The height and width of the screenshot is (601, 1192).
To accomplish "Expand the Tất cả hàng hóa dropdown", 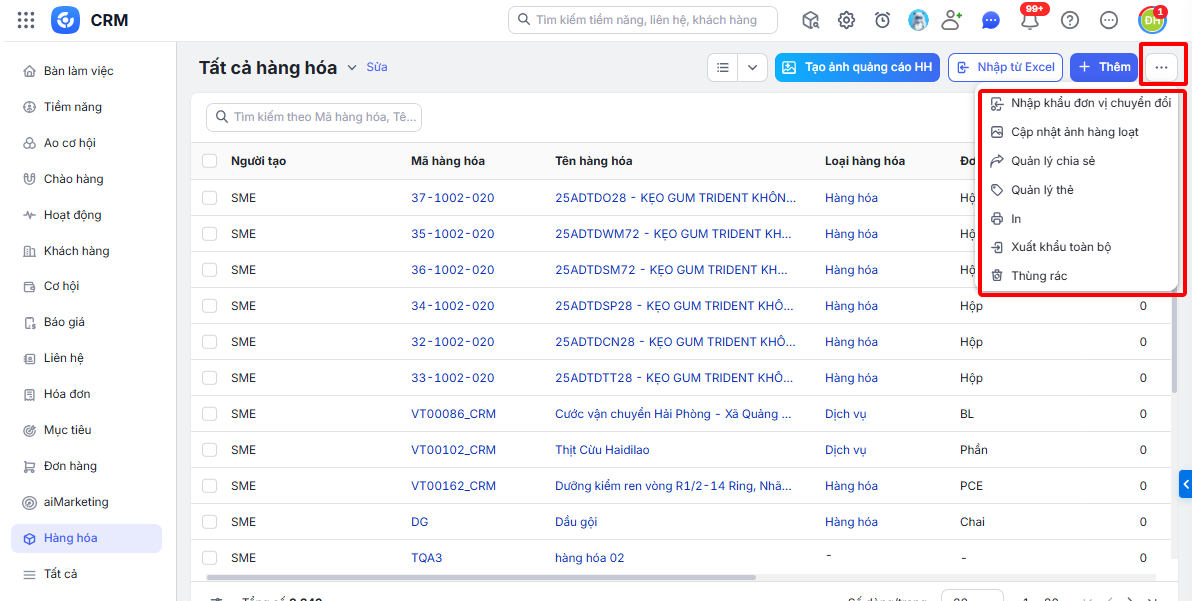I will (x=351, y=68).
